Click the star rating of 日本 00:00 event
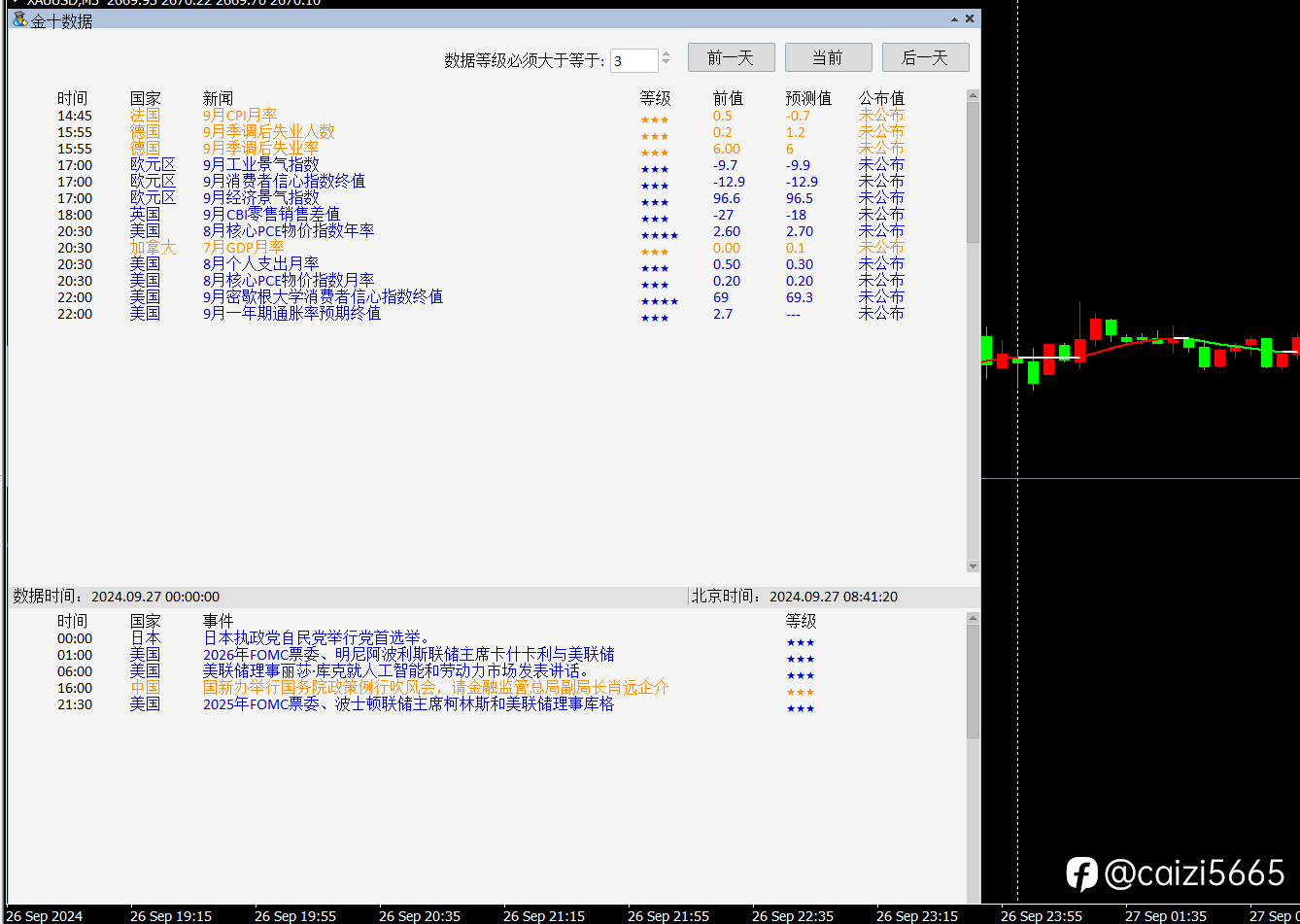1300x924 pixels. point(800,642)
